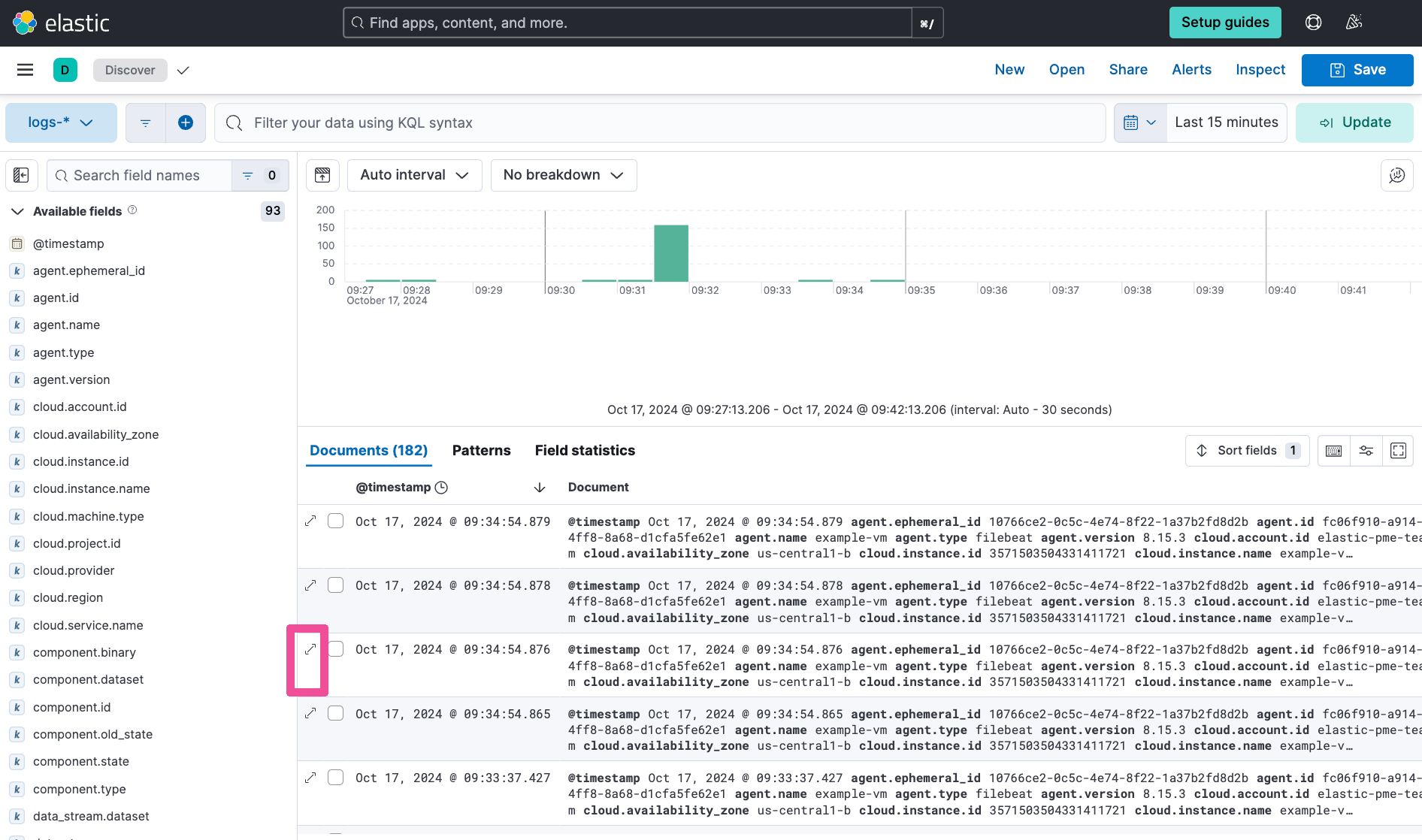Click Open in the top menu
Image resolution: width=1422 pixels, height=840 pixels.
1066,70
